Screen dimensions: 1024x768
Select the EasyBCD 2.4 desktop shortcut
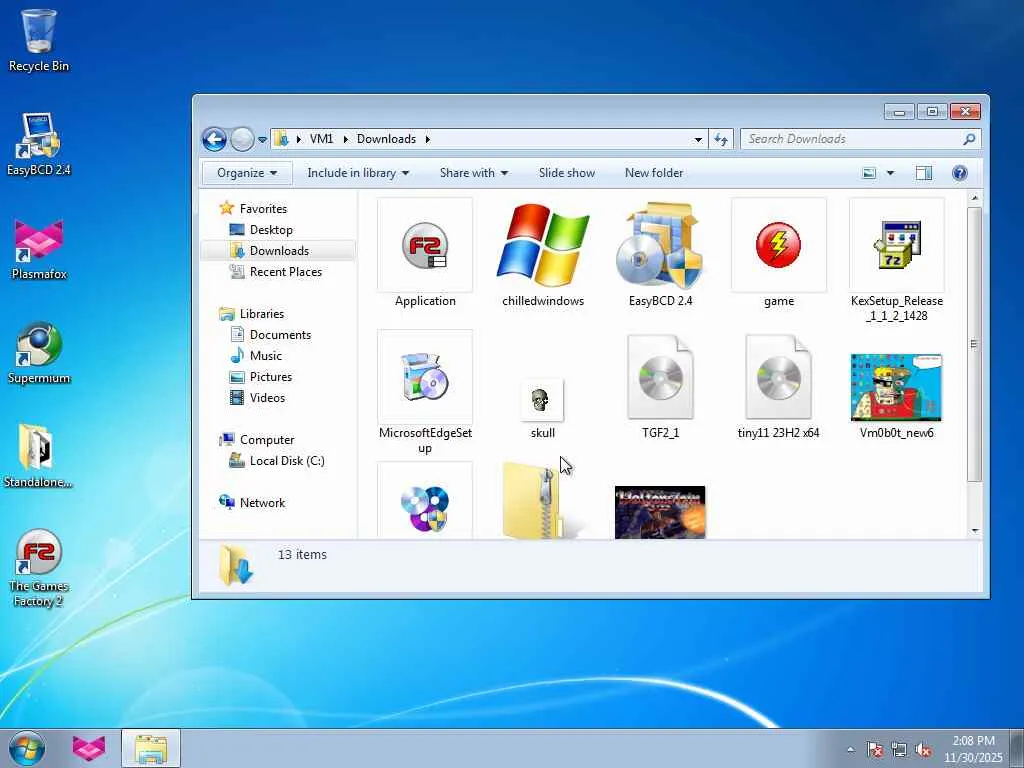(39, 144)
